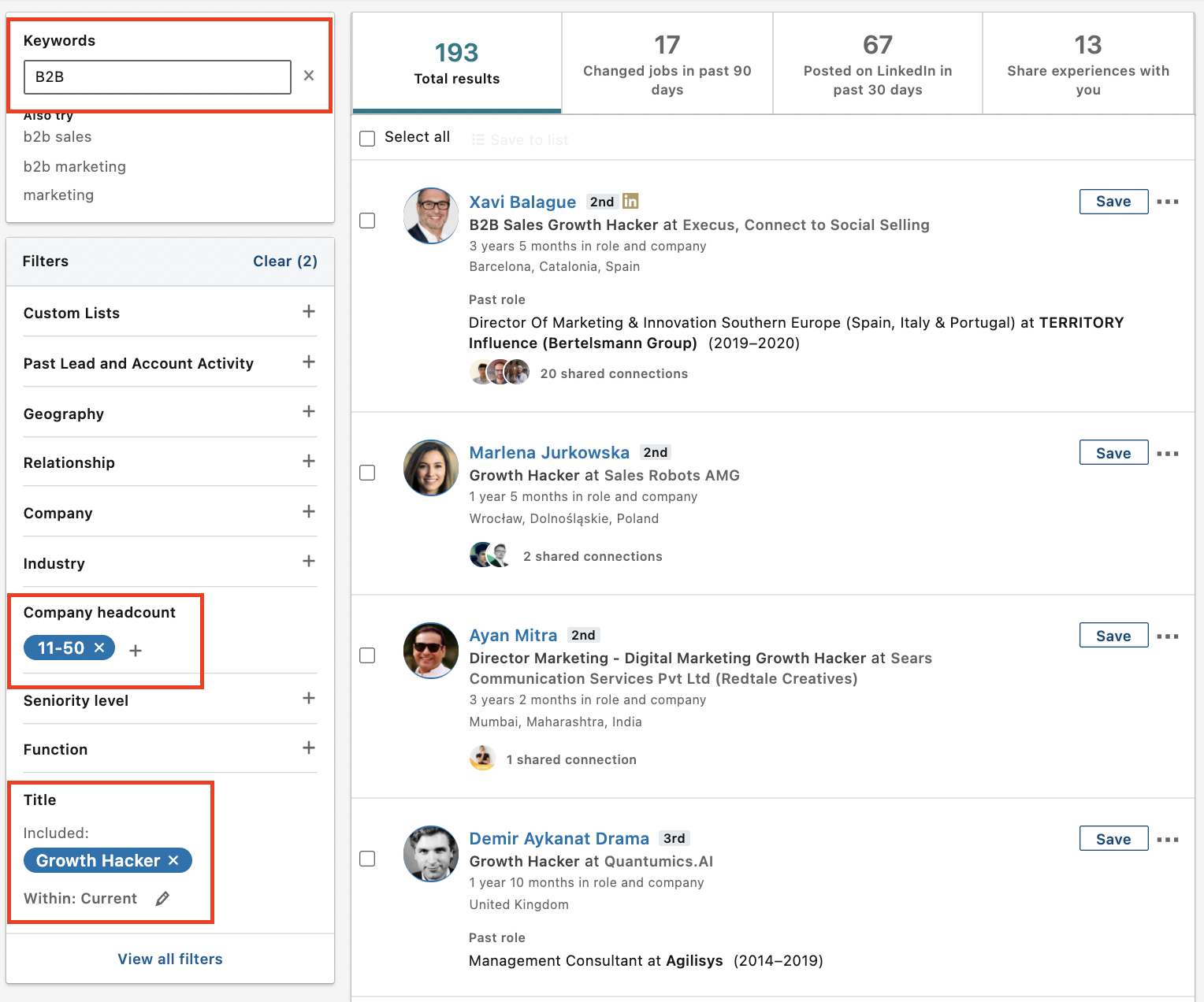The image size is (1204, 1002).
Task: Edit the Within: Current title scope
Action: pos(162,899)
